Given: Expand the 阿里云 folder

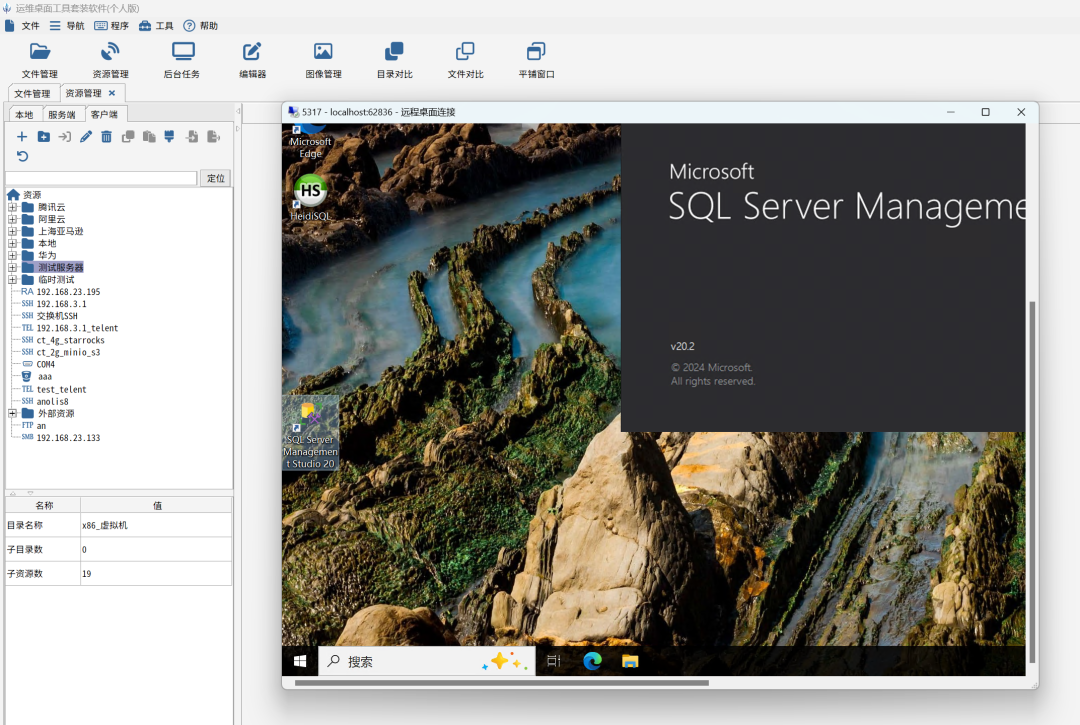Looking at the screenshot, I should (12, 219).
